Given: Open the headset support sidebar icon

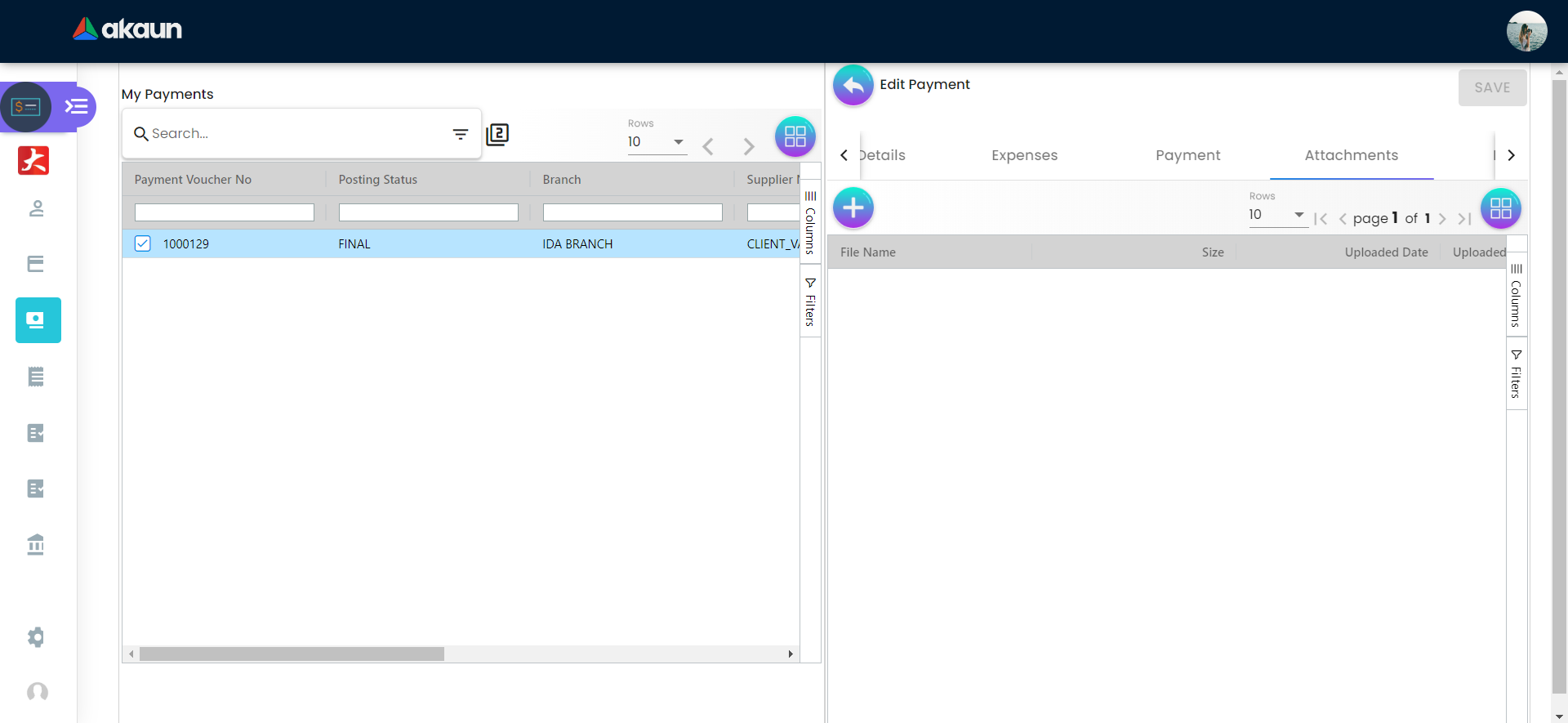Looking at the screenshot, I should [x=38, y=692].
